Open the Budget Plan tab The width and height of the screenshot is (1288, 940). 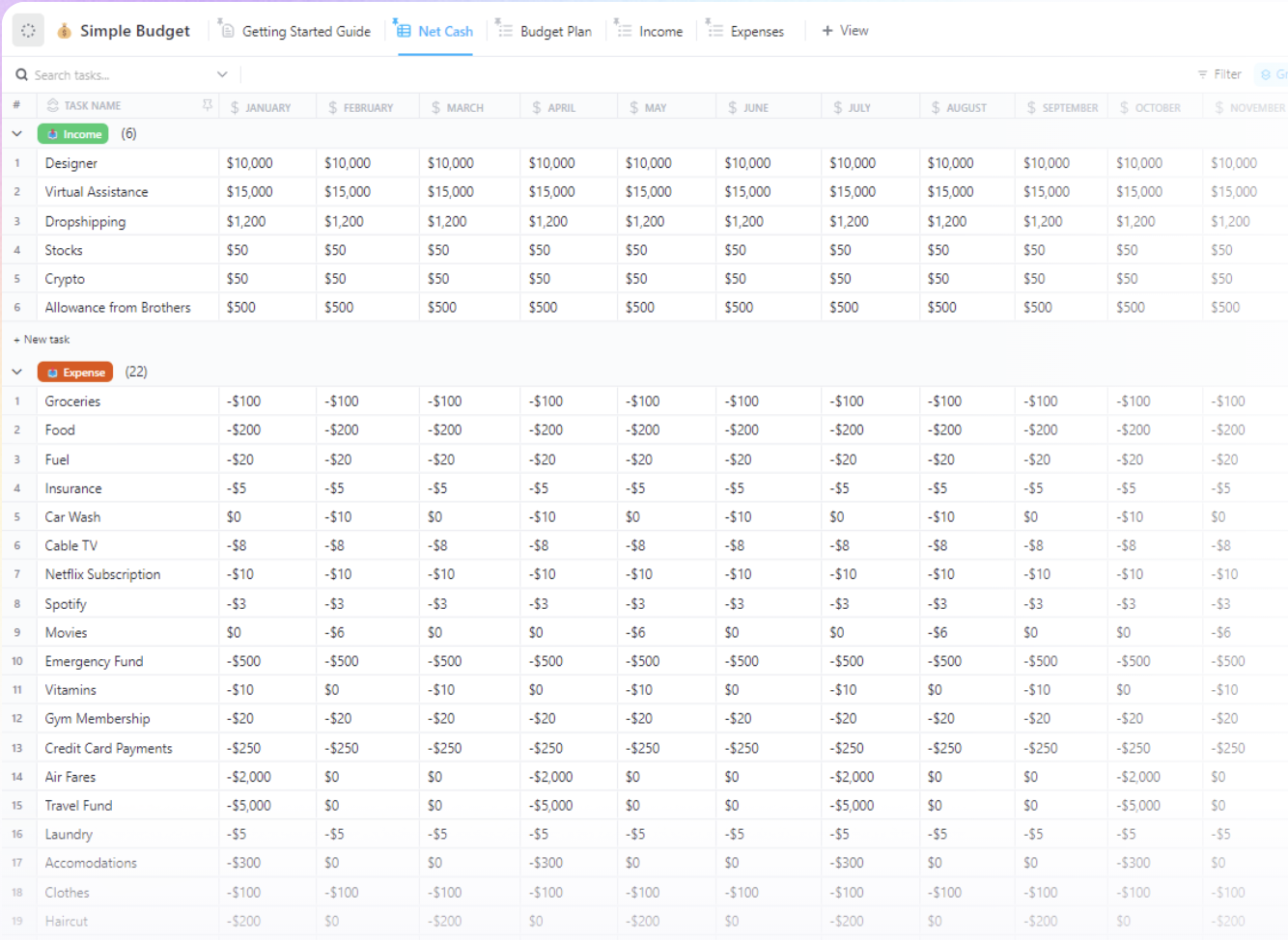click(546, 31)
